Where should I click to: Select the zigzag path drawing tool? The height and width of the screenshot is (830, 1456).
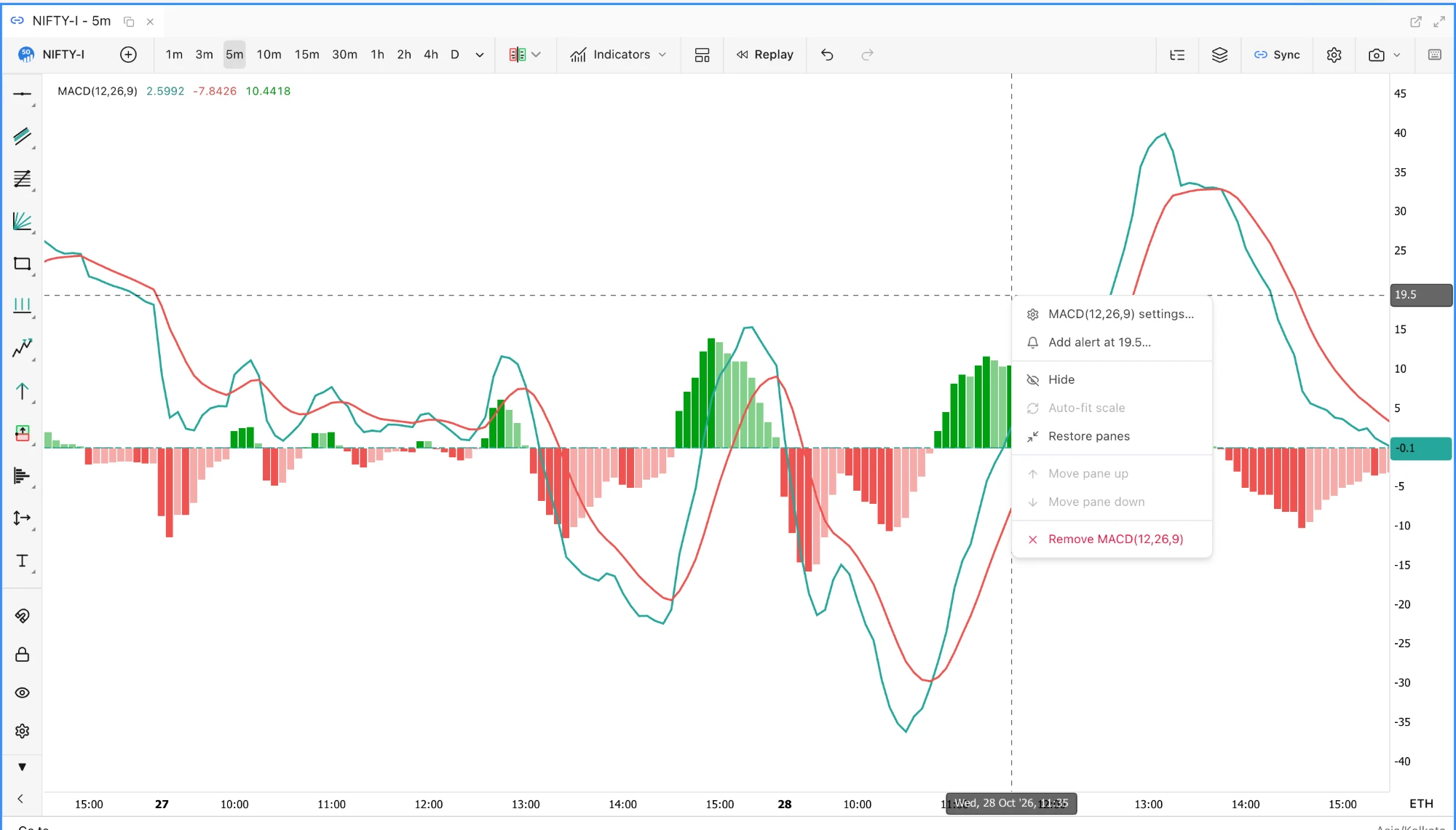click(23, 348)
